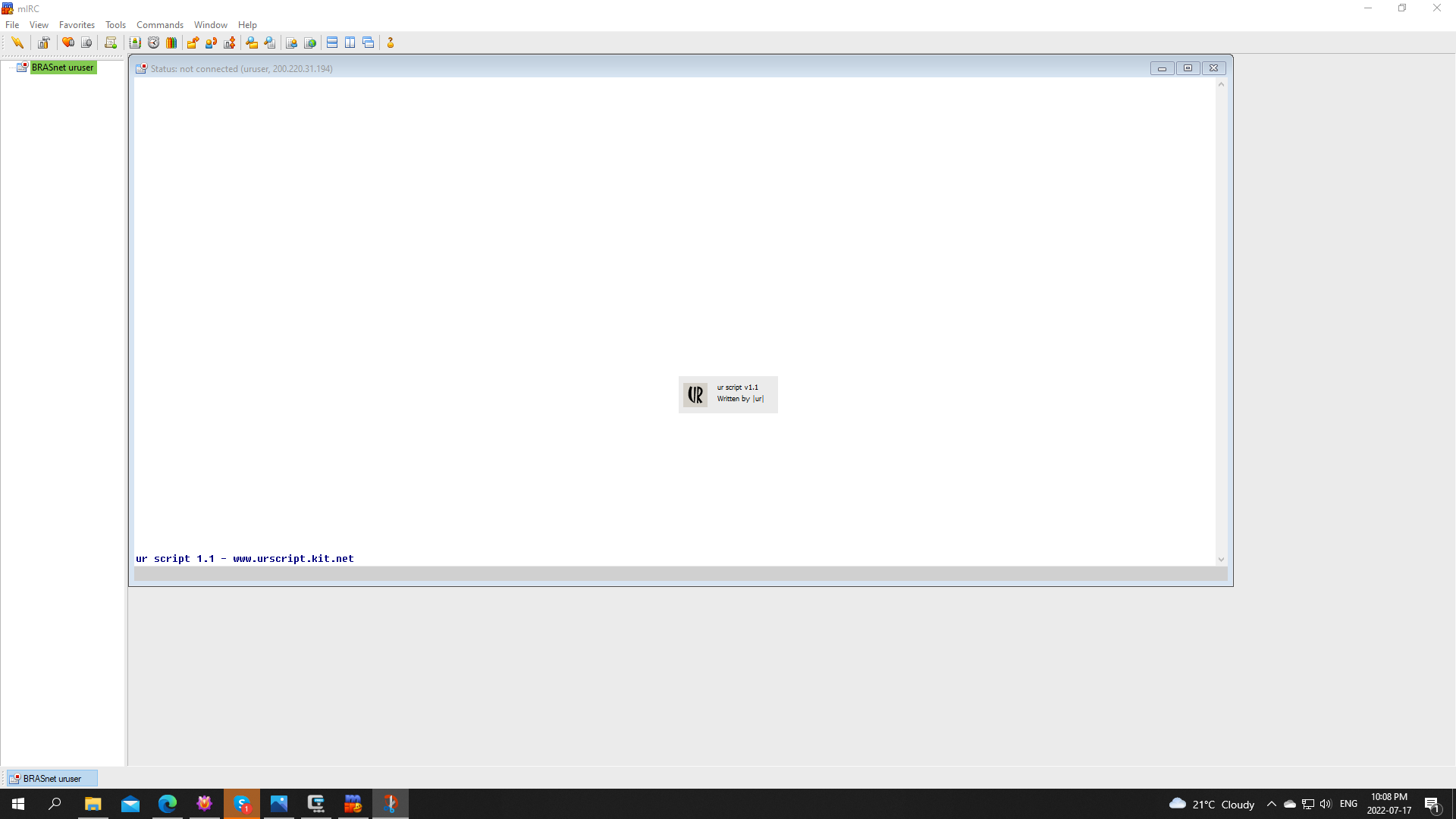Viewport: 1456px width, 819px height.
Task: Open the Colors crayon icon
Action: coord(171,42)
